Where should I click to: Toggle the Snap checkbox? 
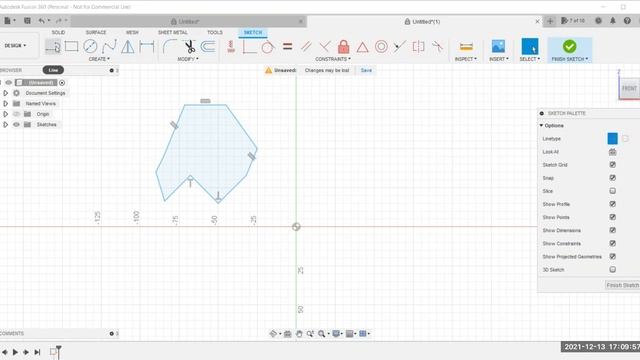[x=612, y=178]
